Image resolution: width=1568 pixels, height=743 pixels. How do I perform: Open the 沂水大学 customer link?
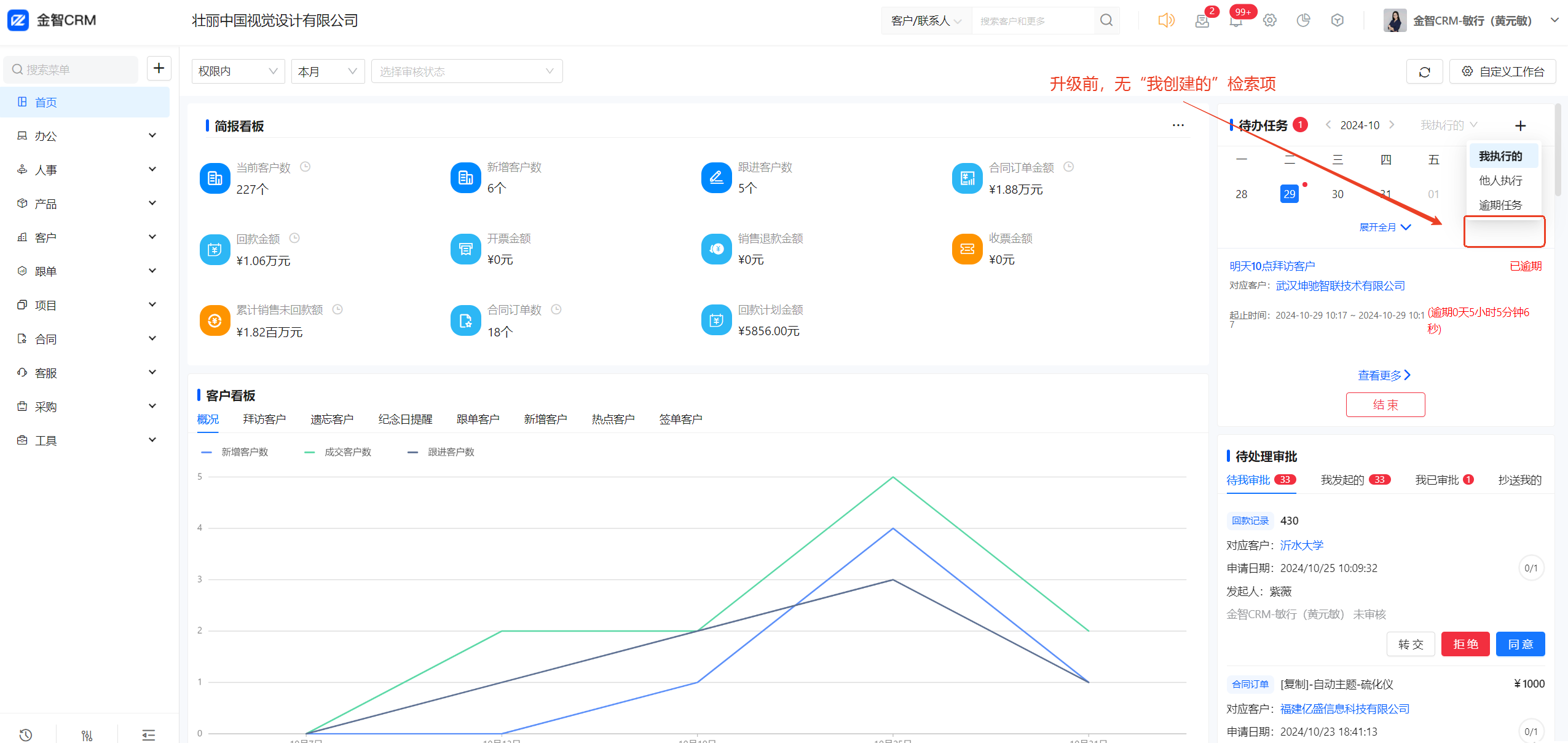tap(1302, 546)
